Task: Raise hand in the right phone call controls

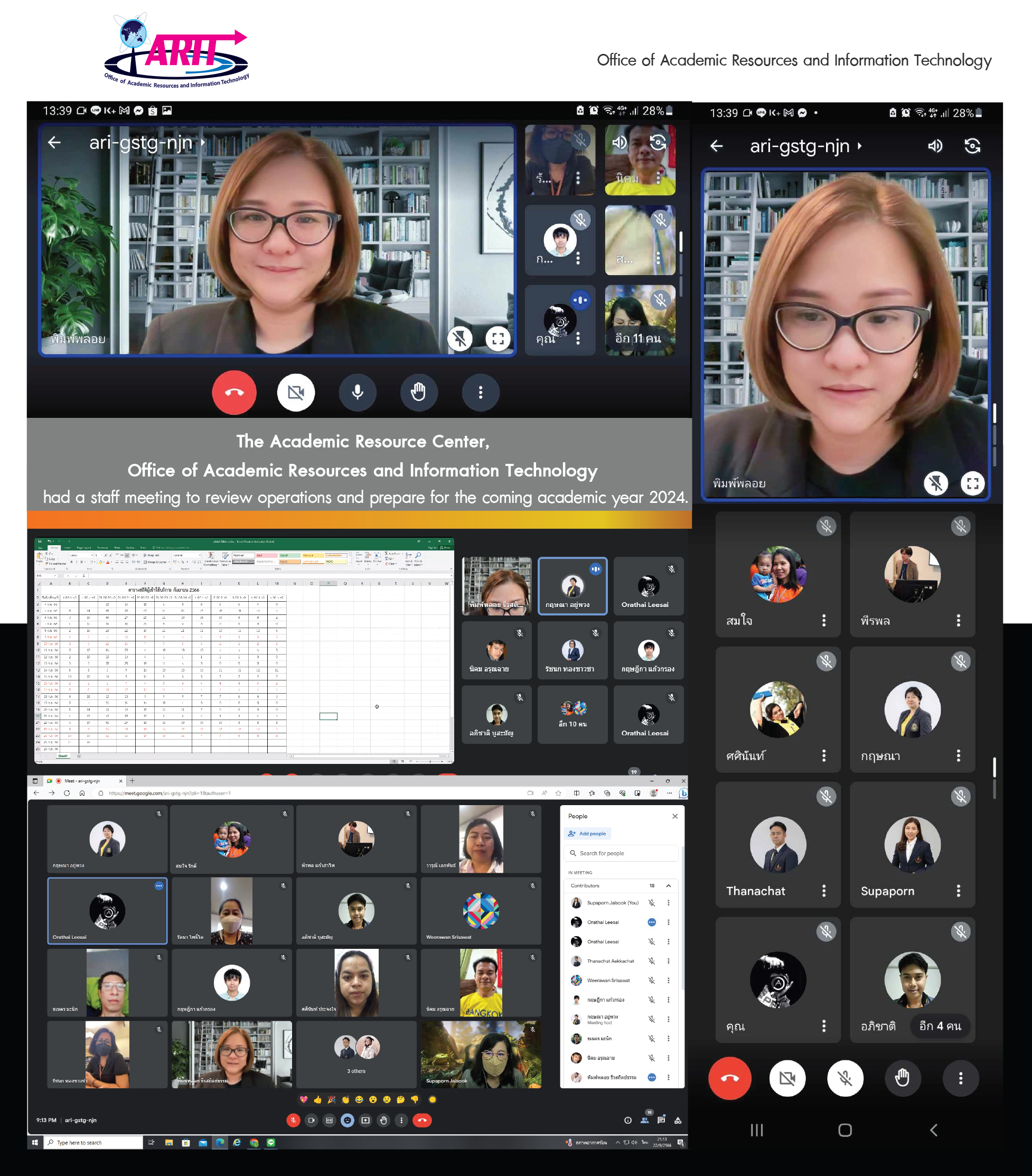Action: (x=902, y=1078)
